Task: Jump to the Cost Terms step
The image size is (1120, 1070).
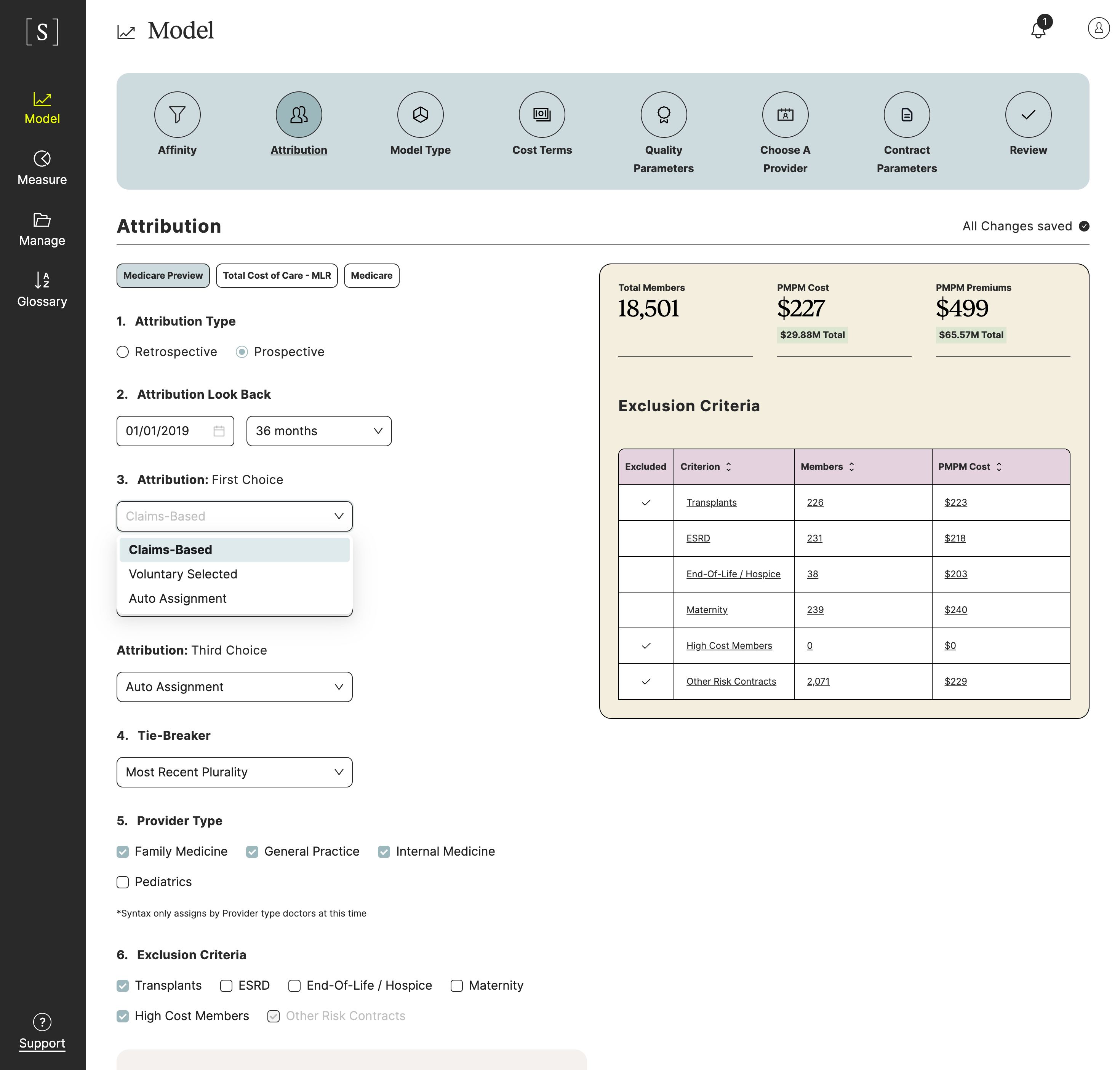Action: [542, 115]
